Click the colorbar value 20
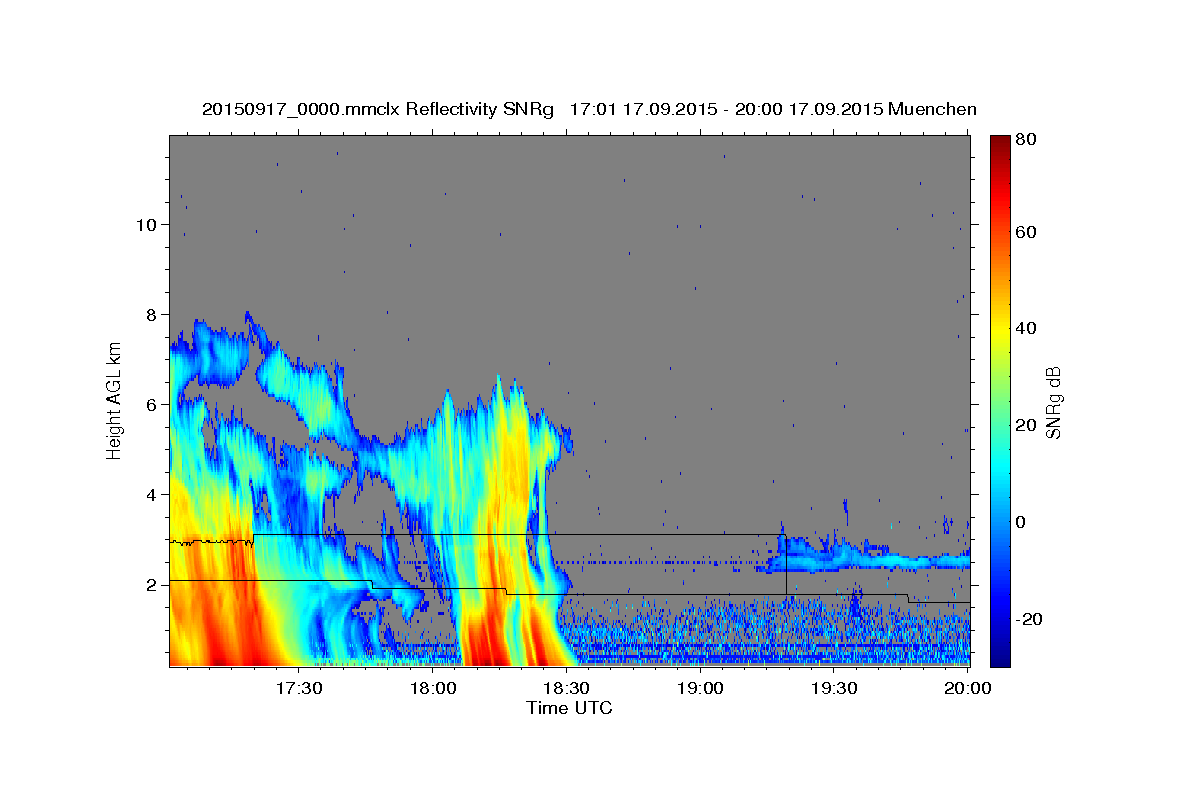Screen dimensions: 1200x800 click(x=1027, y=425)
